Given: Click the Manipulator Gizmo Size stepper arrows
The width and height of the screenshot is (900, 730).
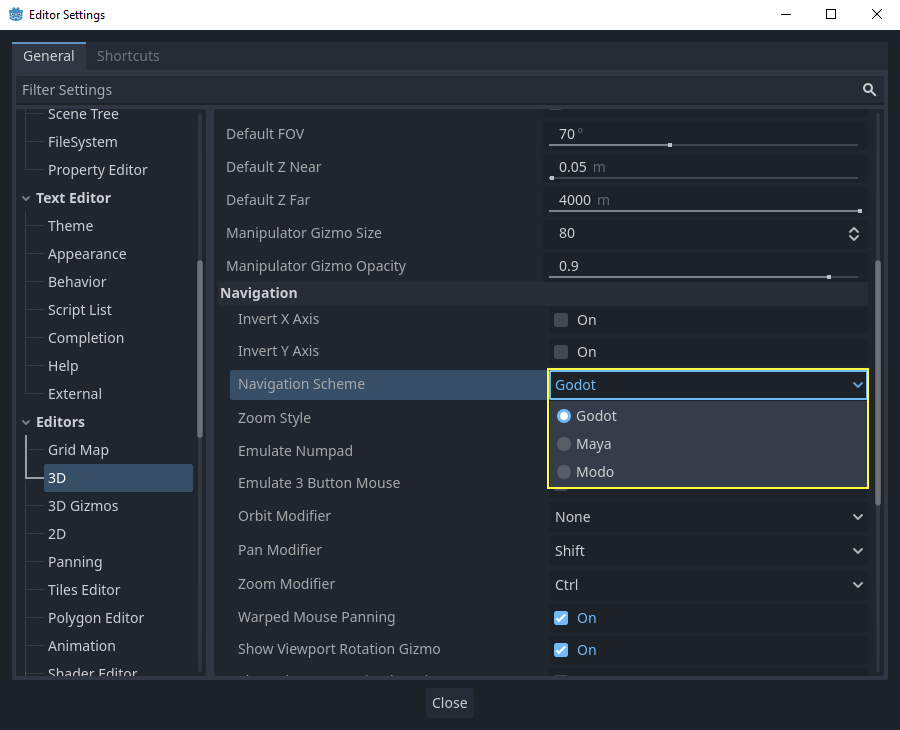Looking at the screenshot, I should pos(853,234).
